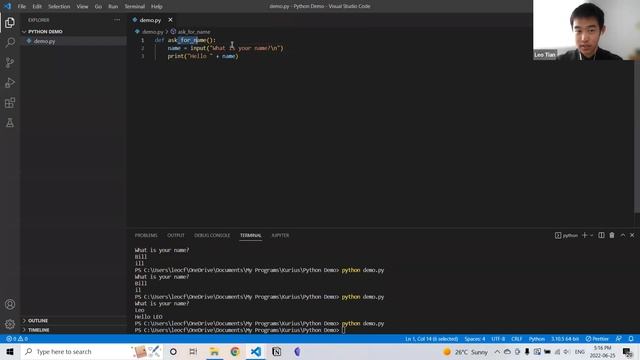
Task: Kill terminal with trash icon
Action: click(x=612, y=235)
